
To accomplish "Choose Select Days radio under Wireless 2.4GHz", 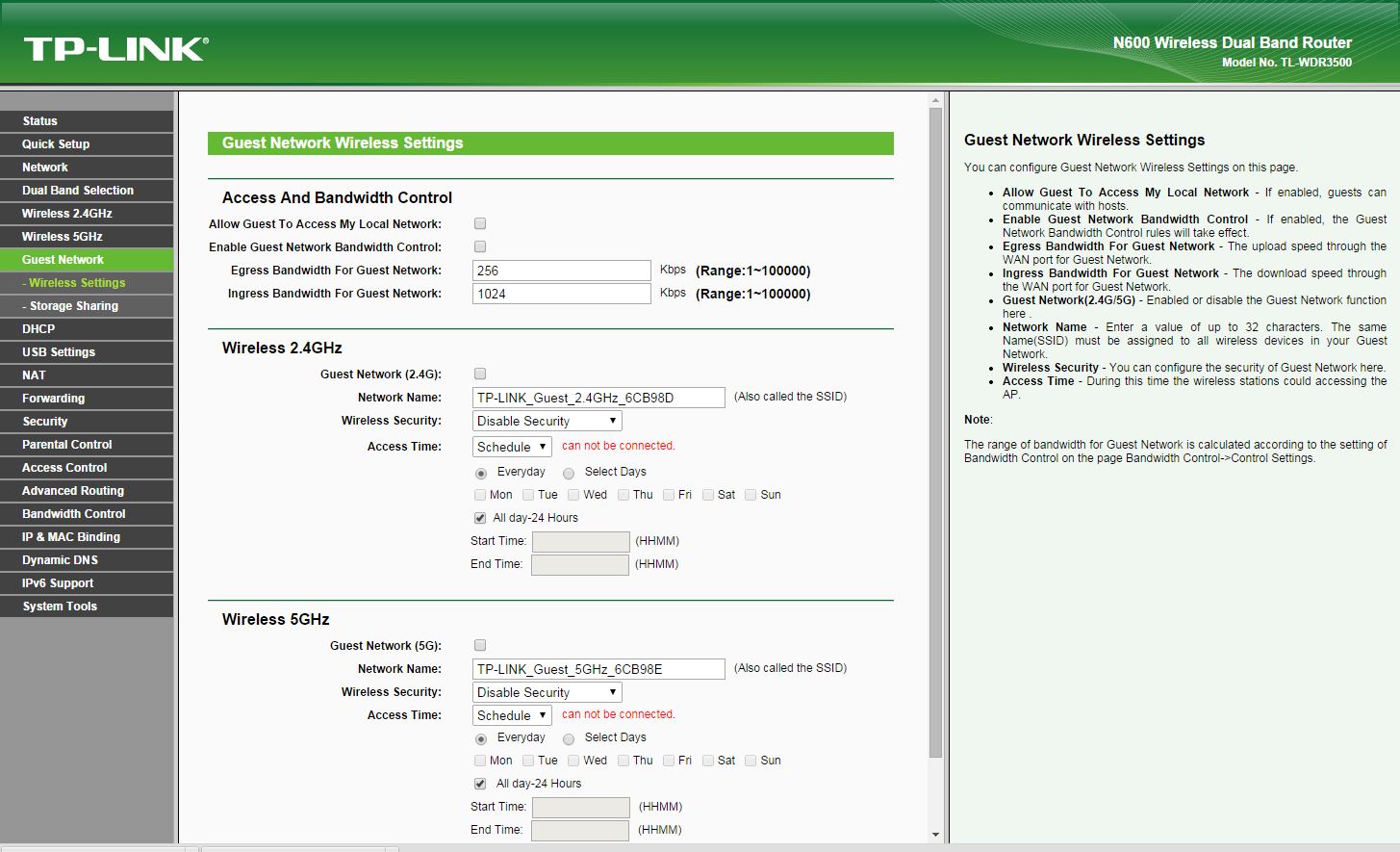I will point(569,473).
